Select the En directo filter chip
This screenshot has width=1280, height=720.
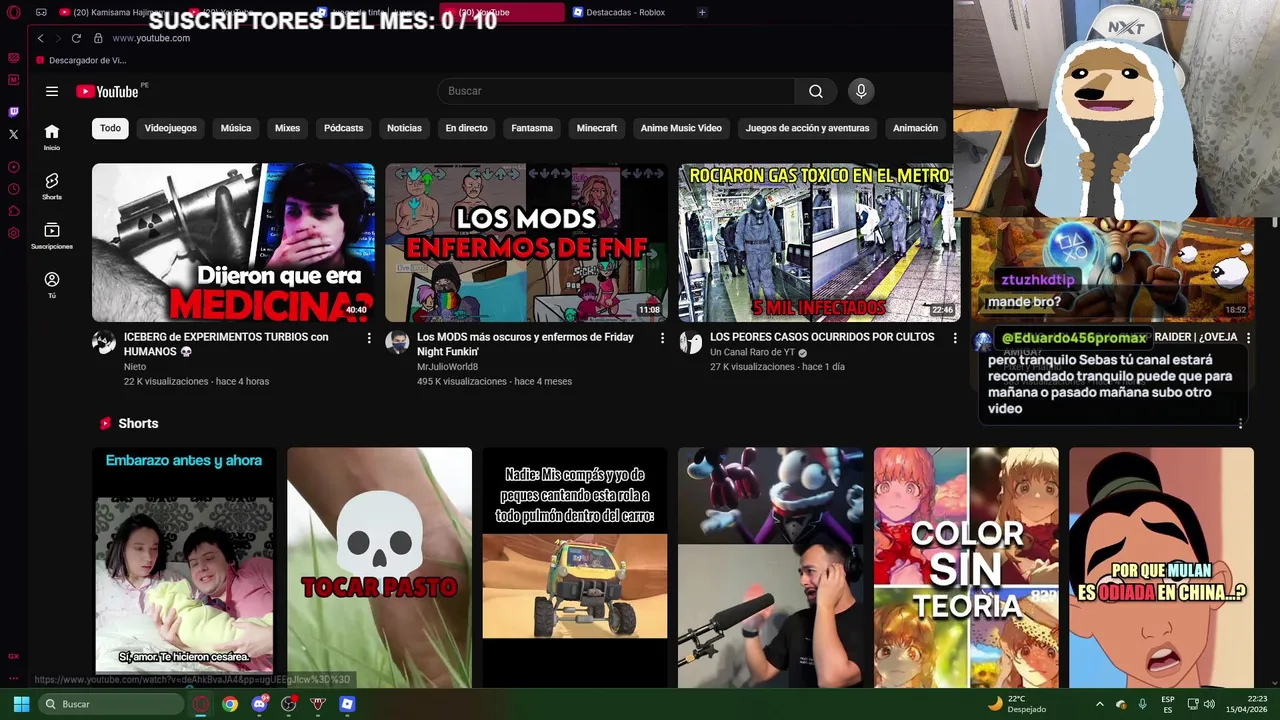466,128
